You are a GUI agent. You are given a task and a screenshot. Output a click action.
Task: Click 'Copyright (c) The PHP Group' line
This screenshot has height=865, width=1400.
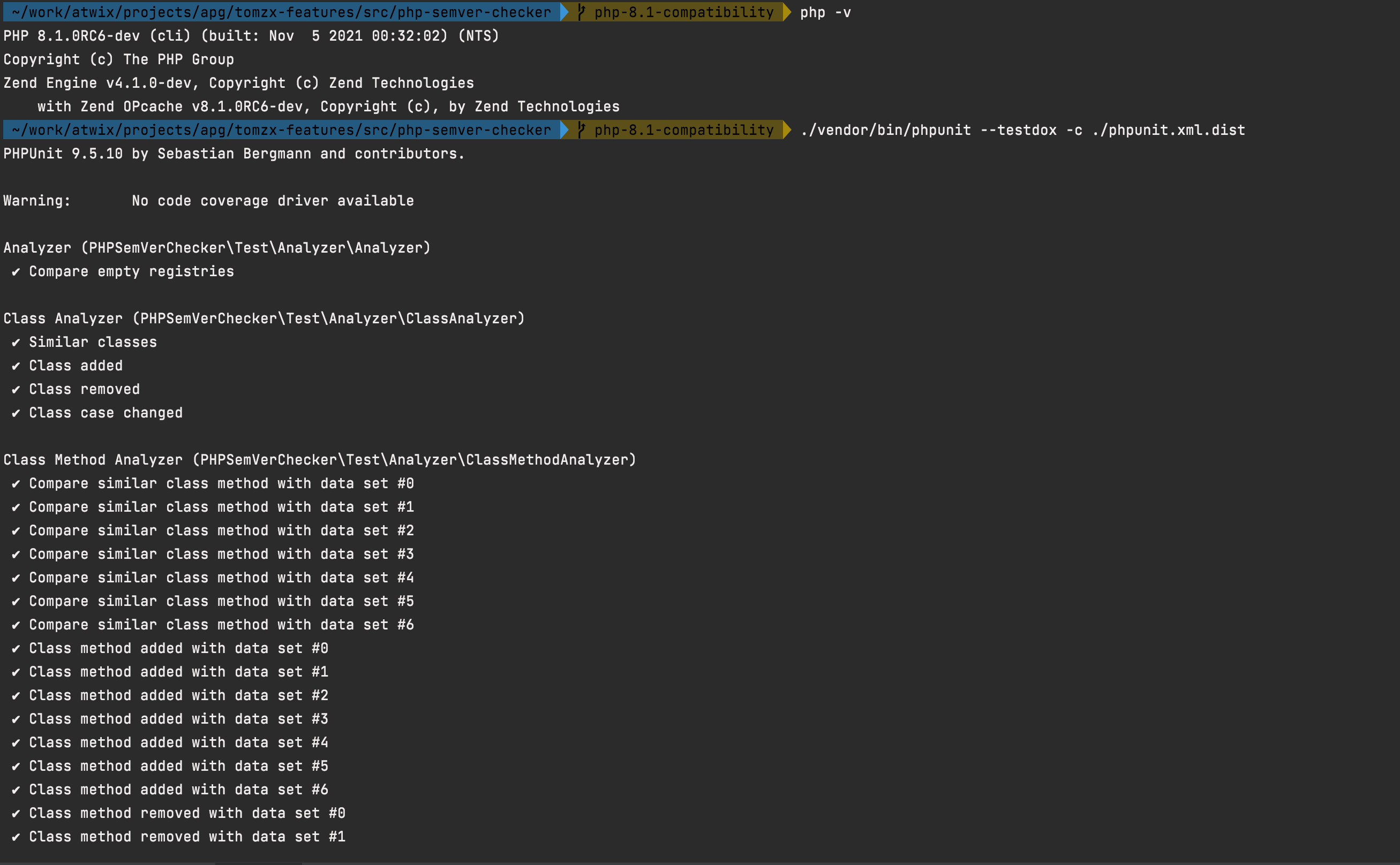tap(118, 59)
